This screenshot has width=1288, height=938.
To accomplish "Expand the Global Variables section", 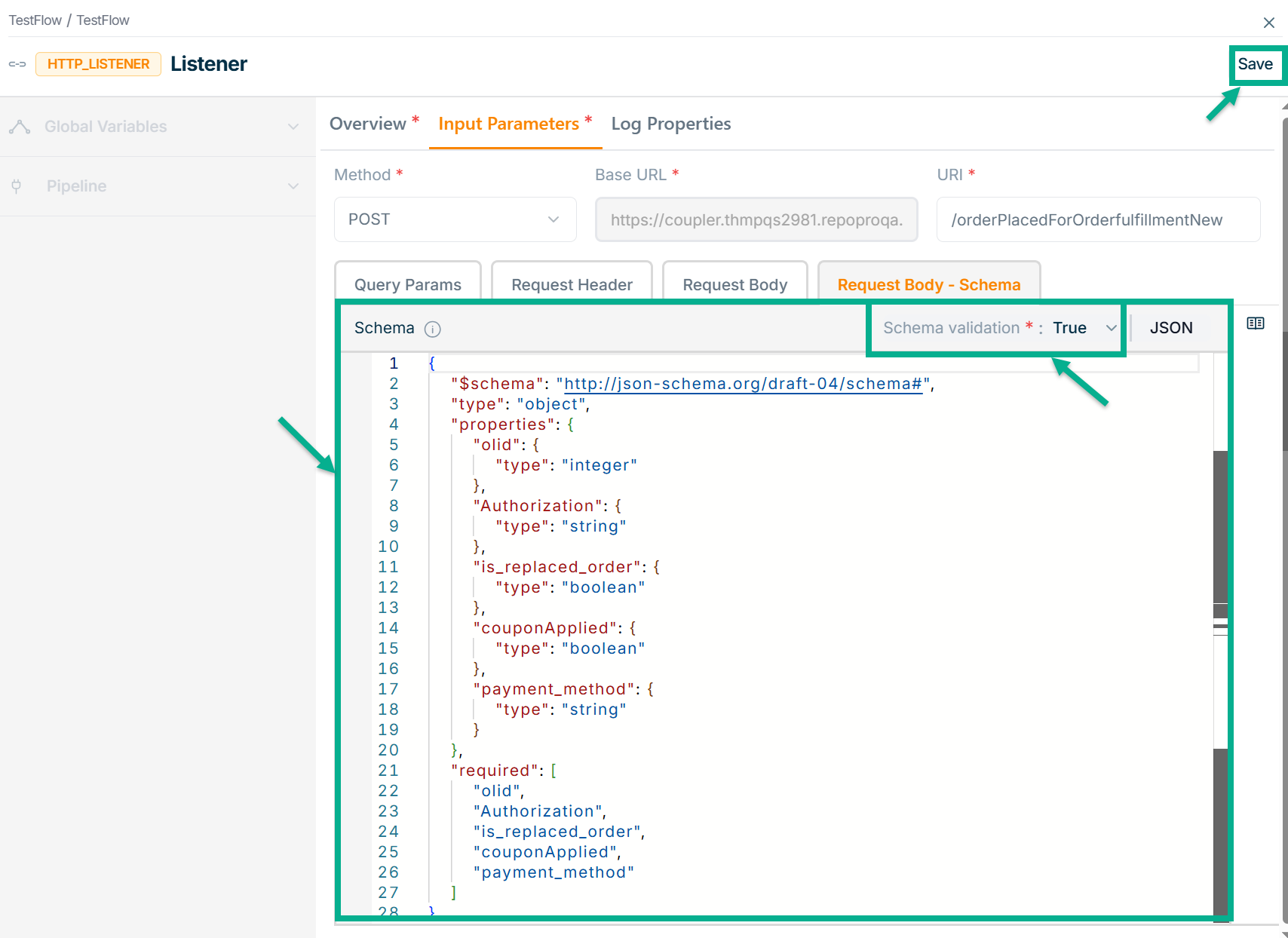I will coord(293,127).
